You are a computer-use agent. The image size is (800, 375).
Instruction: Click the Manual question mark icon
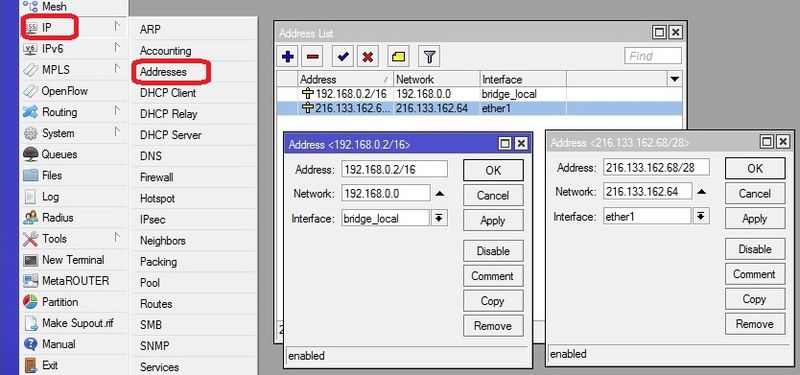31,344
